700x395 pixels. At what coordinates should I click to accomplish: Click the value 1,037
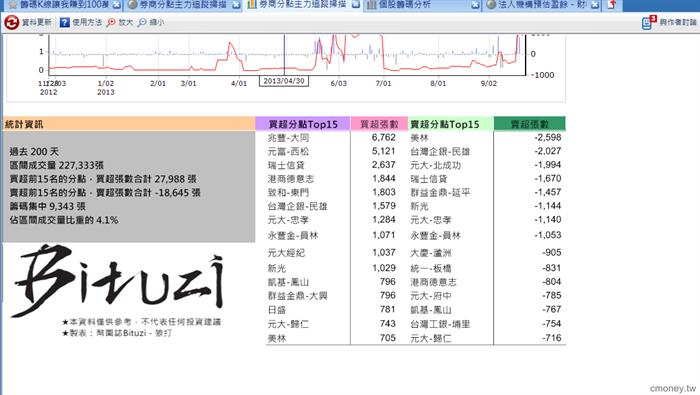383,253
